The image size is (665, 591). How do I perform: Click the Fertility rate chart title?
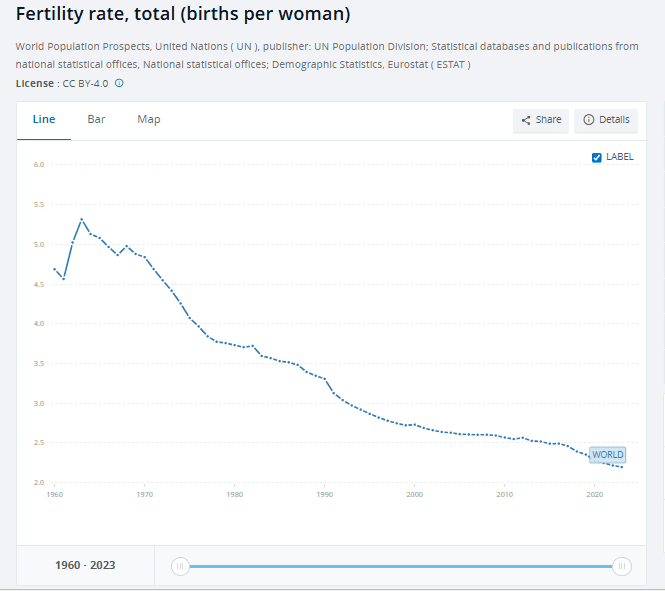point(183,16)
